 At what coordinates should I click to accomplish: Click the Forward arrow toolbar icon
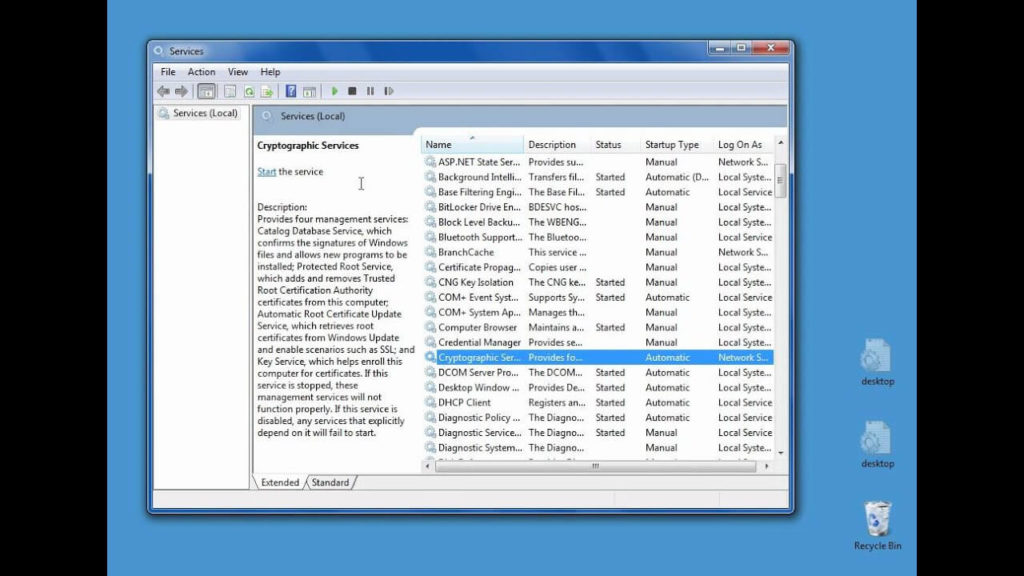pos(182,91)
